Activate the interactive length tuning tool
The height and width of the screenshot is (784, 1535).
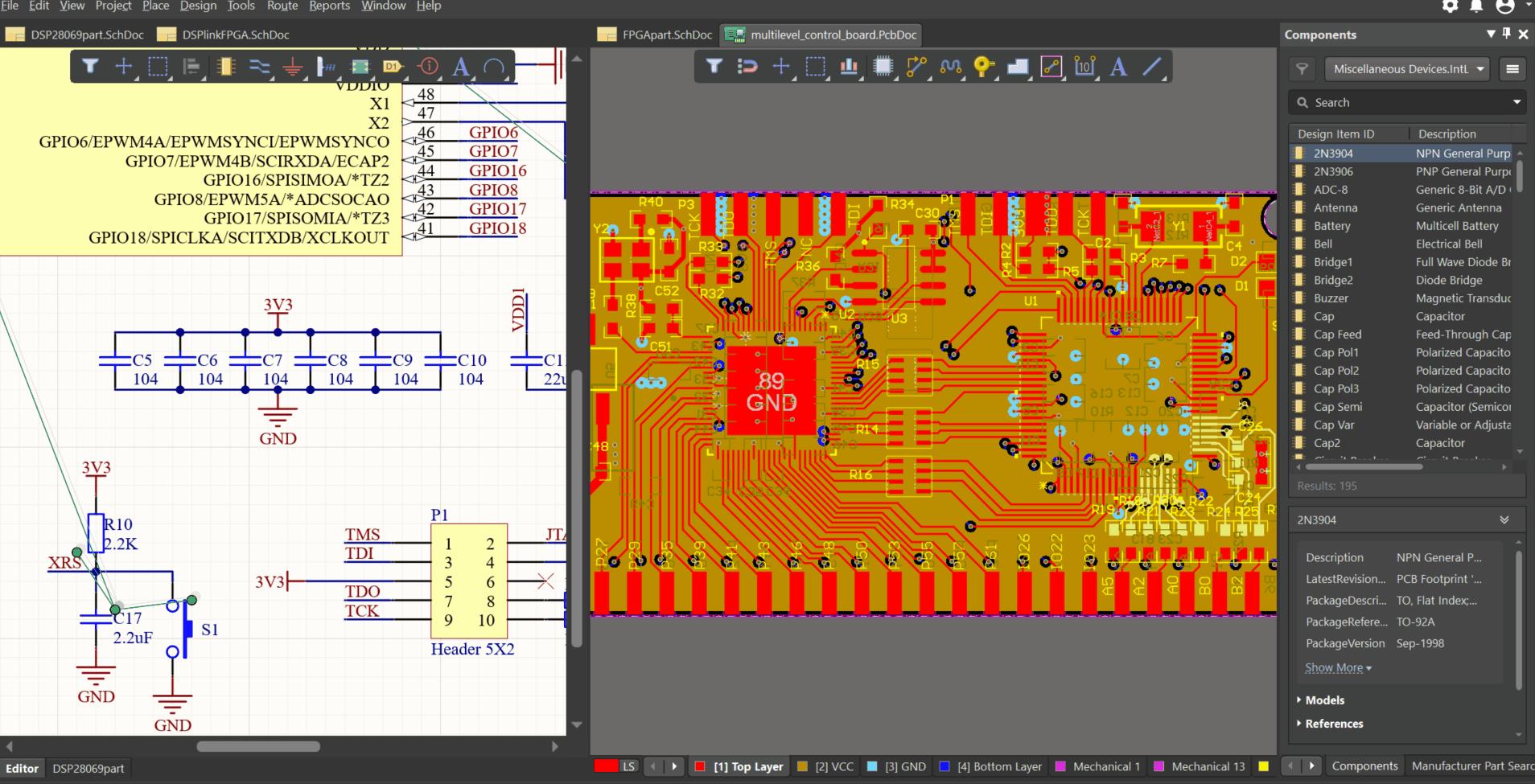[x=950, y=67]
